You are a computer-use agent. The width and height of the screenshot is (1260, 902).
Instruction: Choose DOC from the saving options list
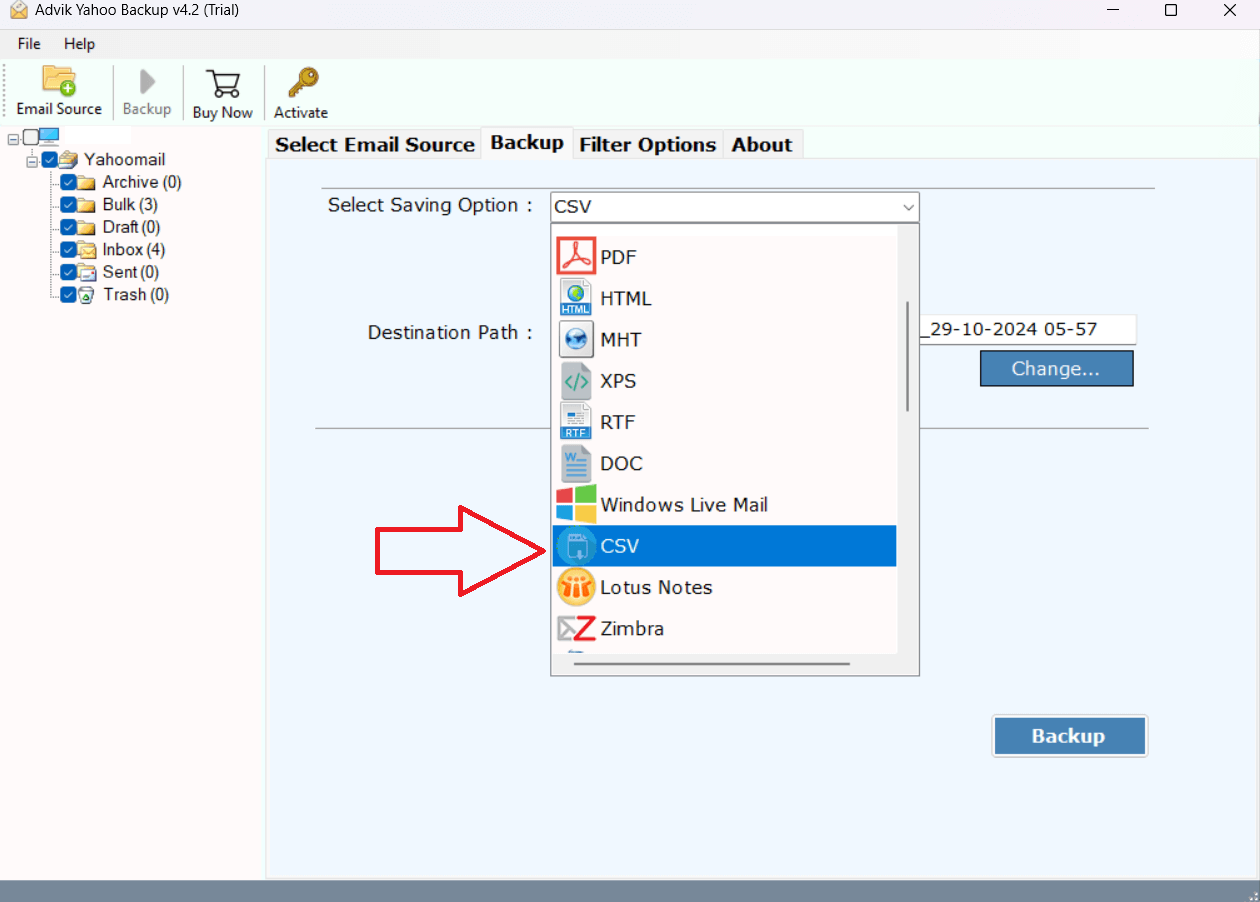(x=725, y=463)
